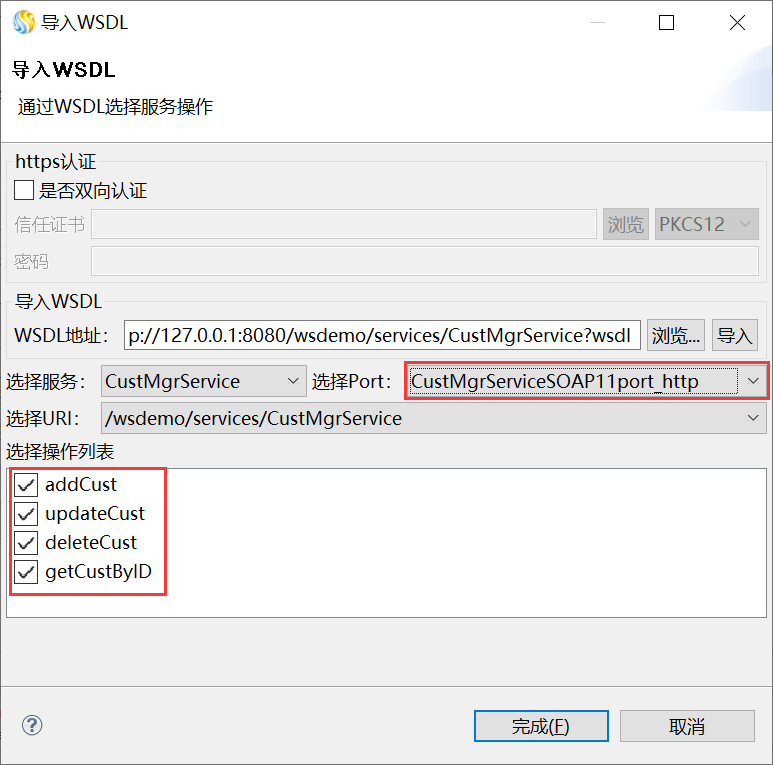Maximize the 导入WSDL dialog window
This screenshot has height=765, width=773.
click(x=666, y=22)
